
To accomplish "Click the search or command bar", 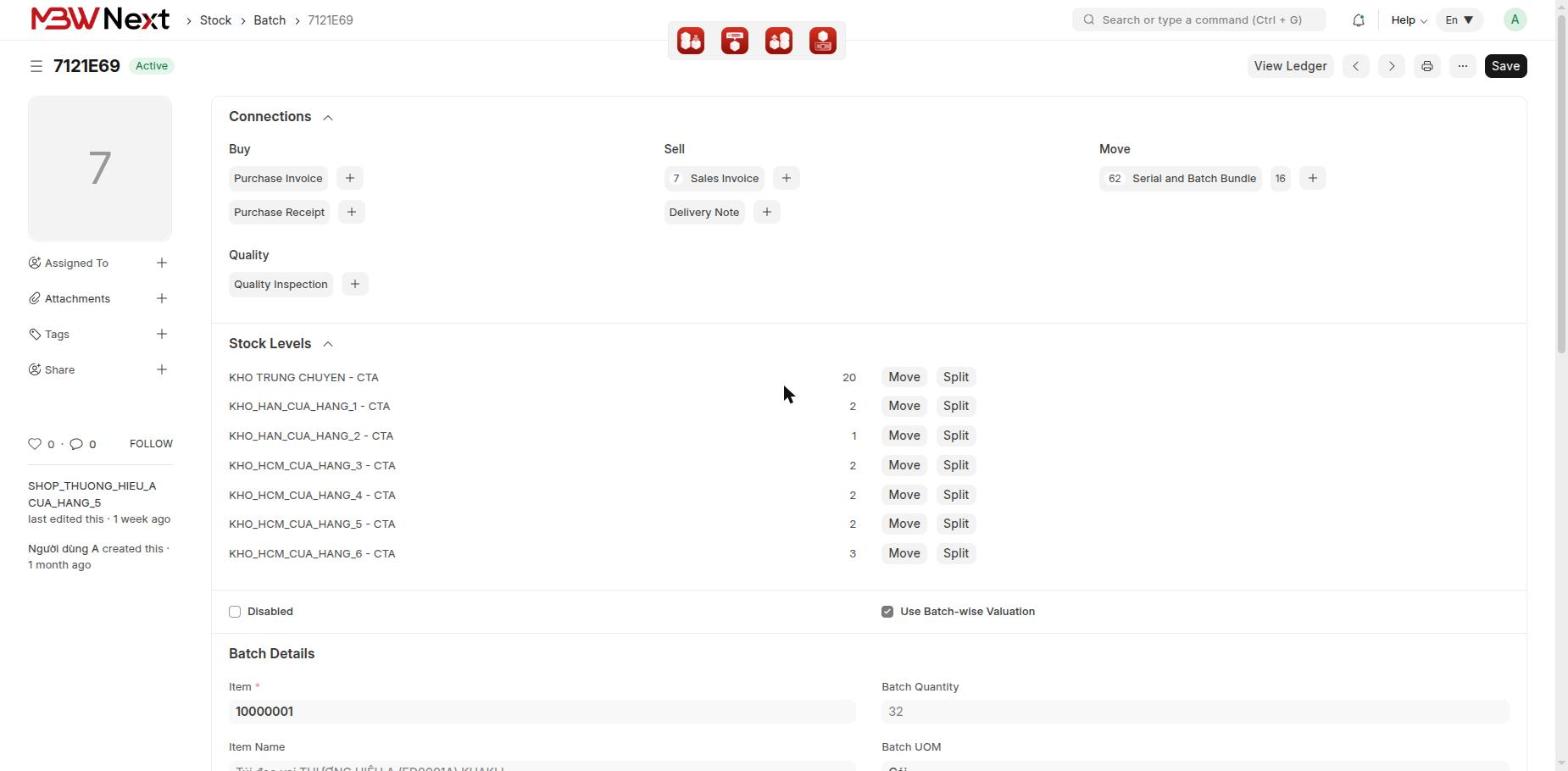I will (1199, 20).
